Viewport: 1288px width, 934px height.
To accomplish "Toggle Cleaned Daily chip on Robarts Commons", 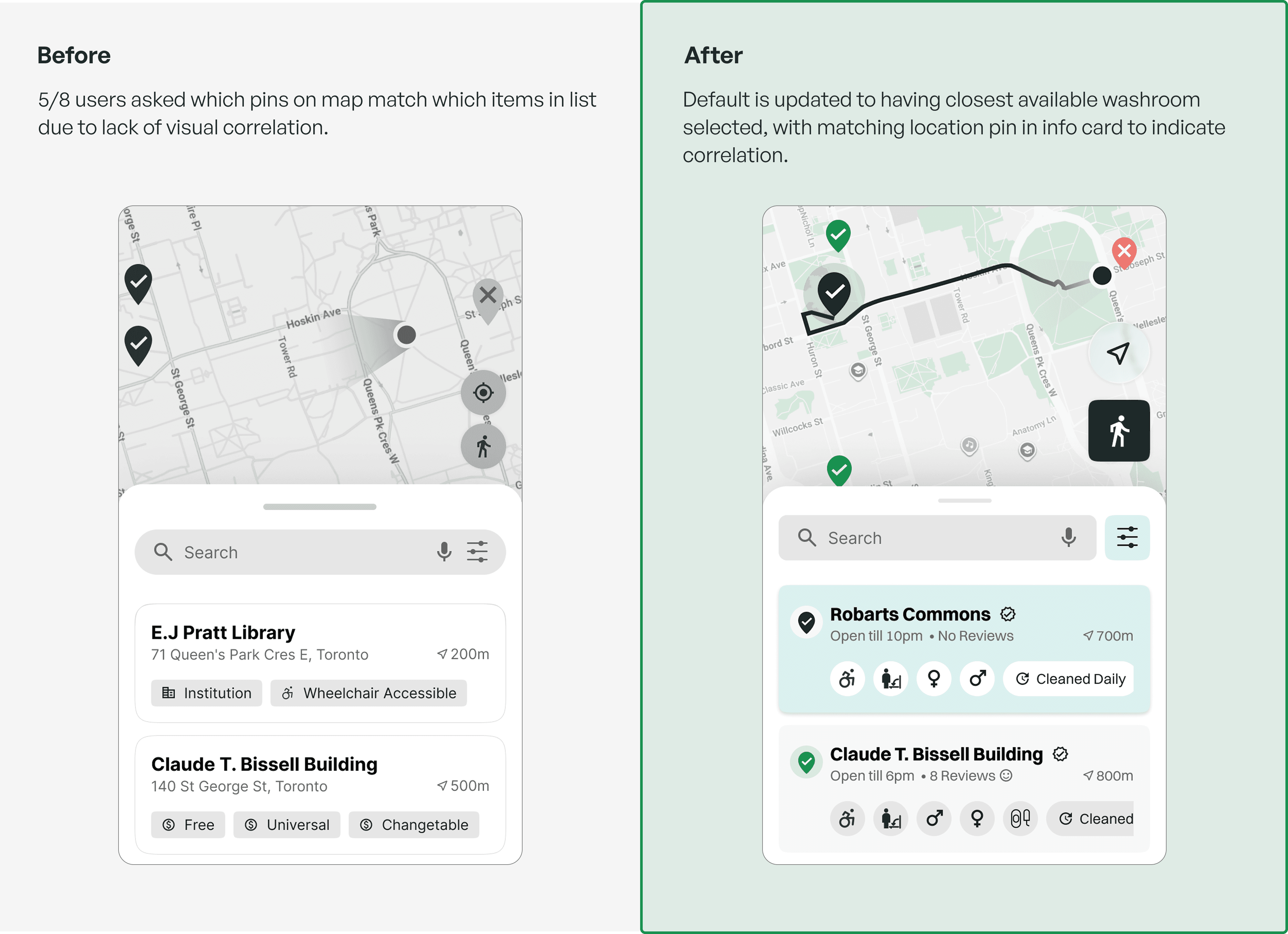I will click(1070, 679).
